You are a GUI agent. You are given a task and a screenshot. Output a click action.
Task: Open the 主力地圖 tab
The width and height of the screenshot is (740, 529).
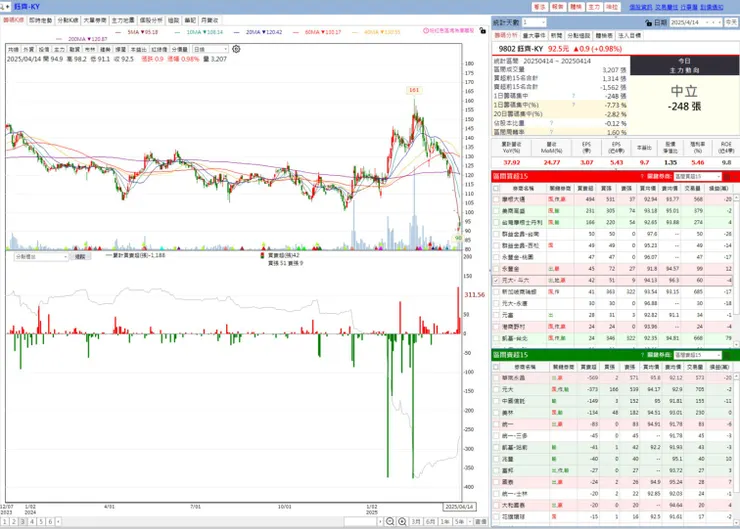coord(123,20)
